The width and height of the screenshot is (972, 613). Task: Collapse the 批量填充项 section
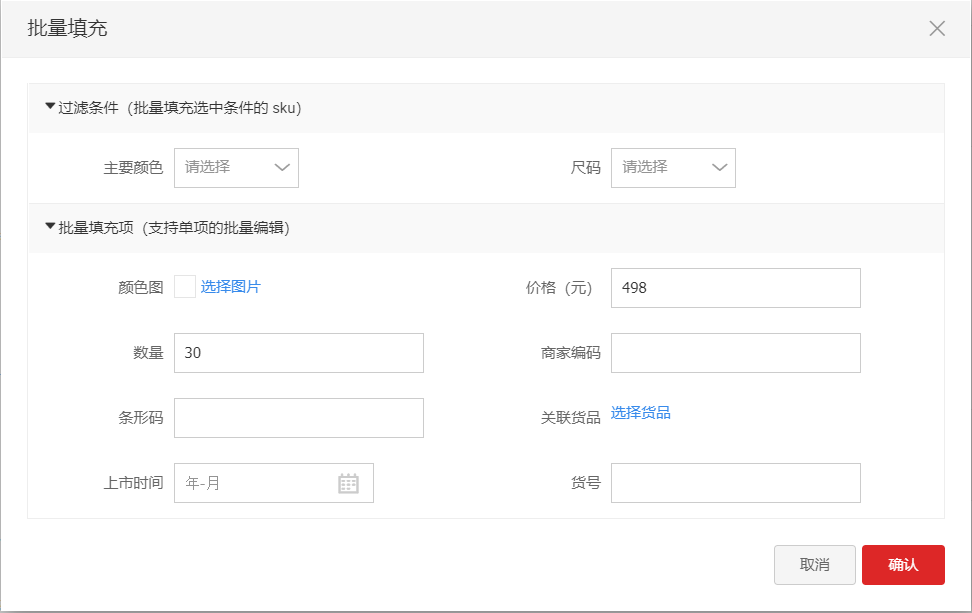50,227
